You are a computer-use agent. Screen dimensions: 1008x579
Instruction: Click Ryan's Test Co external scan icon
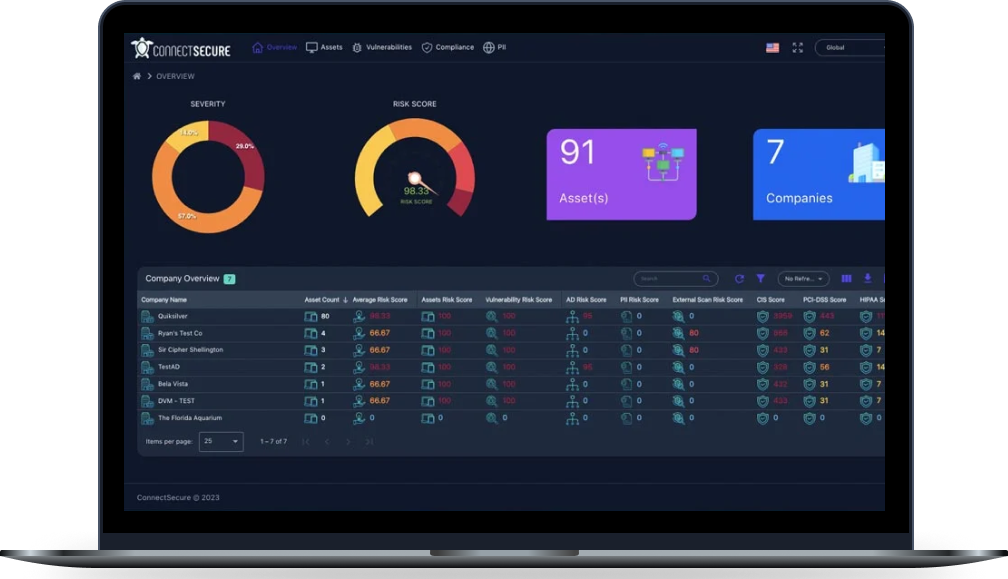678,333
